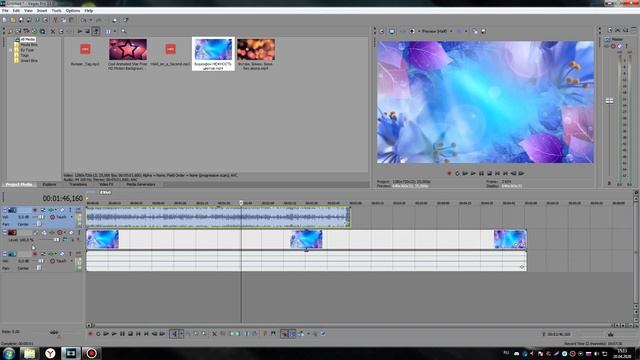640x360 pixels.
Task: Click the What's This help icon
Action: tap(126, 20)
